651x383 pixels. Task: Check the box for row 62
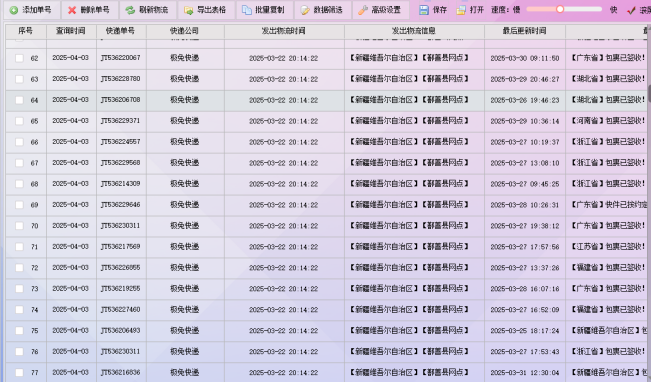19,58
